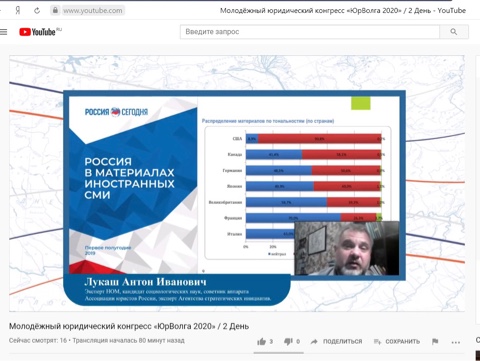Report the video with flag icon
The width and height of the screenshot is (480, 361).
tap(435, 342)
